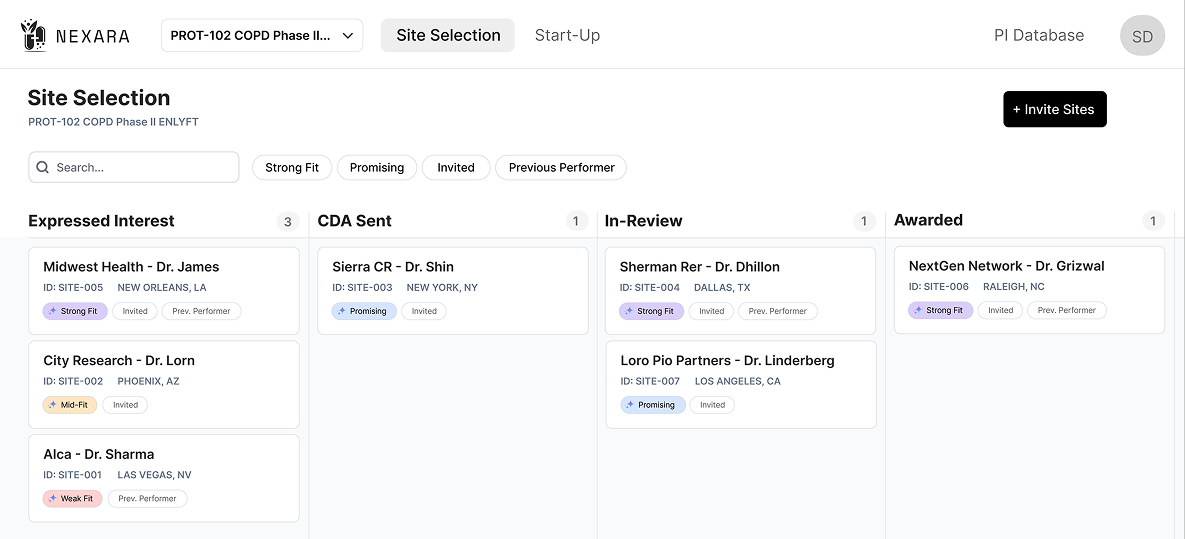Click the search magnifier icon

[43, 168]
